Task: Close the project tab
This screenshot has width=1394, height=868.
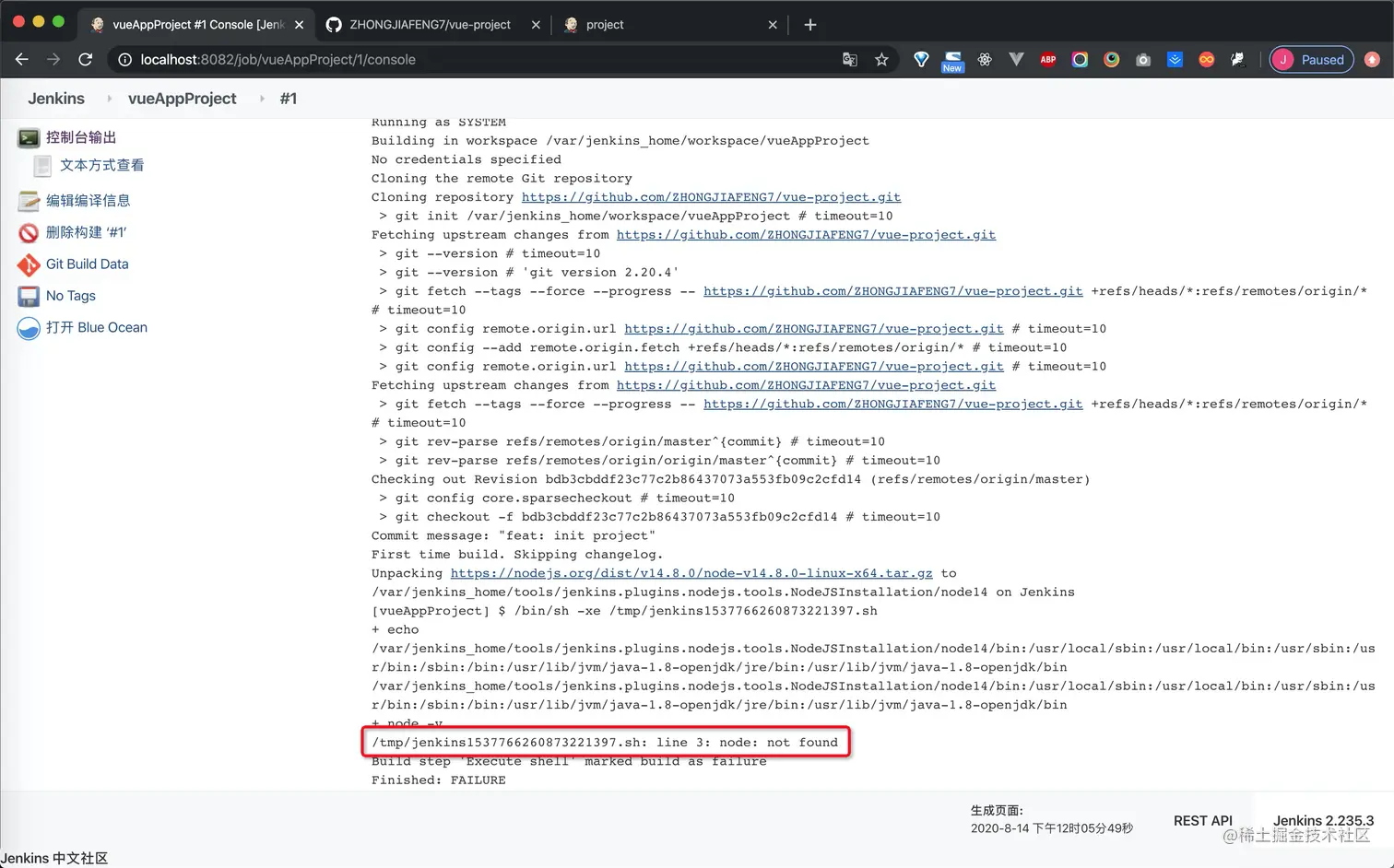Action: [773, 25]
